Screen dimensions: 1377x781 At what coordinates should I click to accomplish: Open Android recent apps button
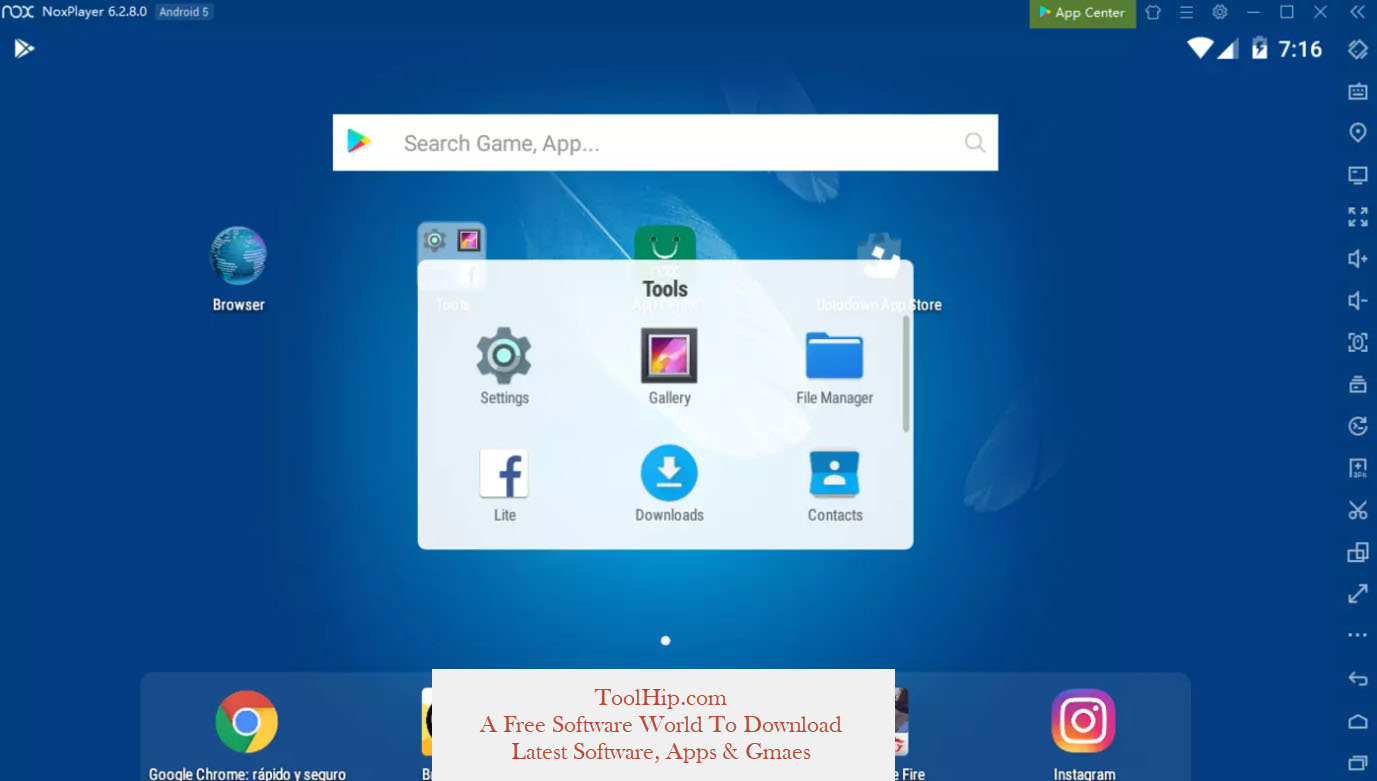pos(1357,763)
